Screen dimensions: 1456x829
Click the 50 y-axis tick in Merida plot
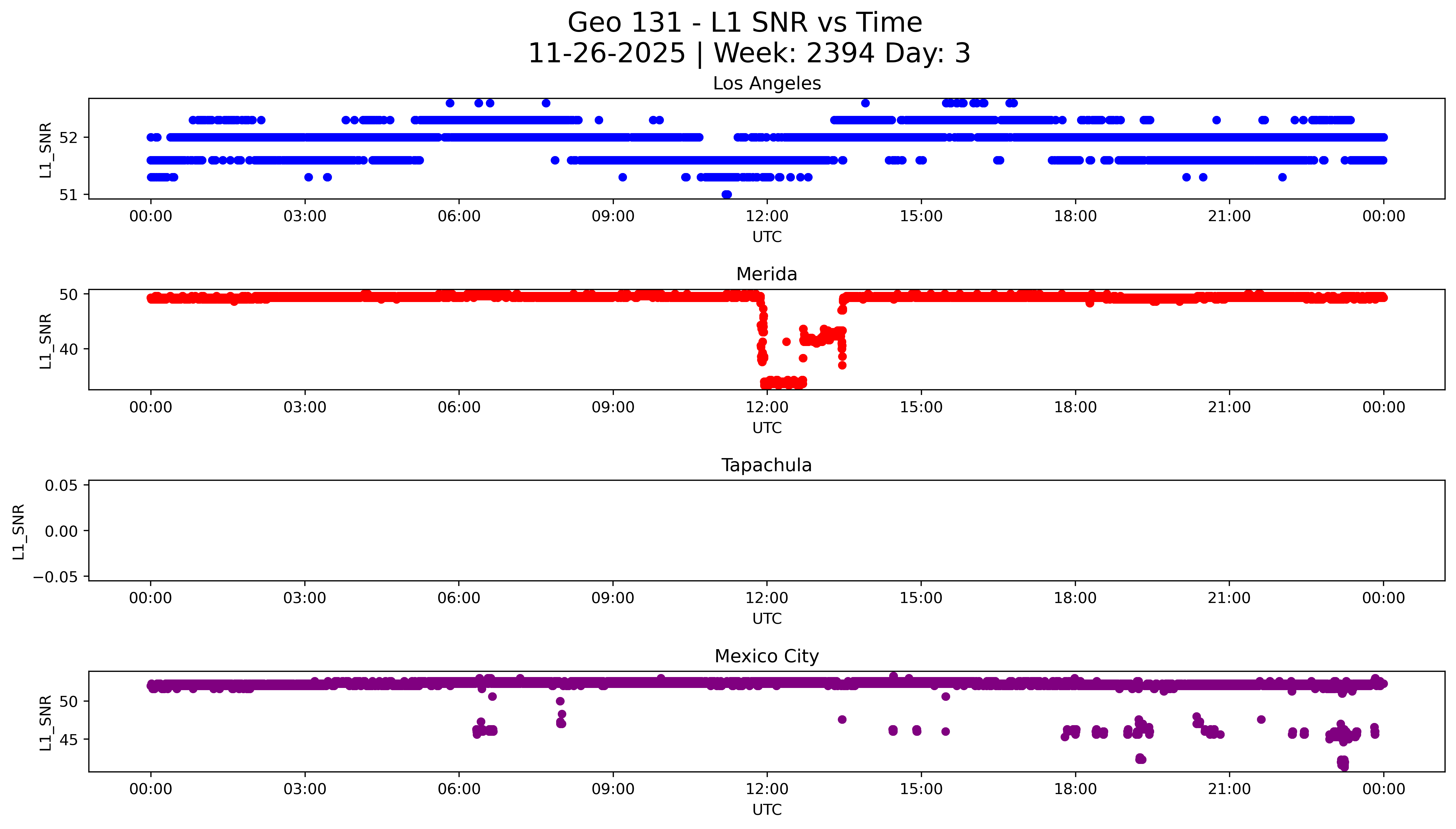[68, 295]
